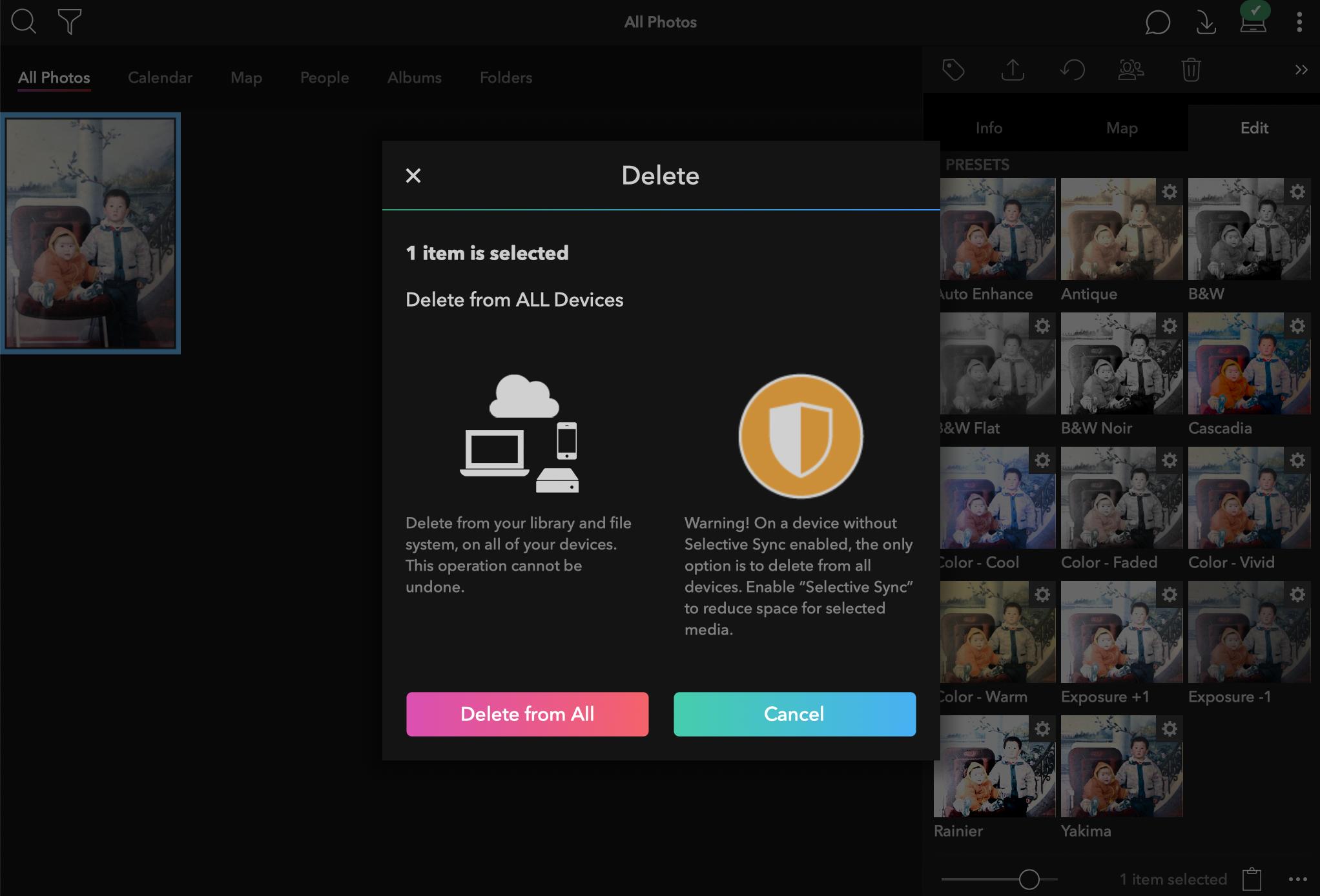
Task: Click the search magnifier icon
Action: (x=24, y=22)
